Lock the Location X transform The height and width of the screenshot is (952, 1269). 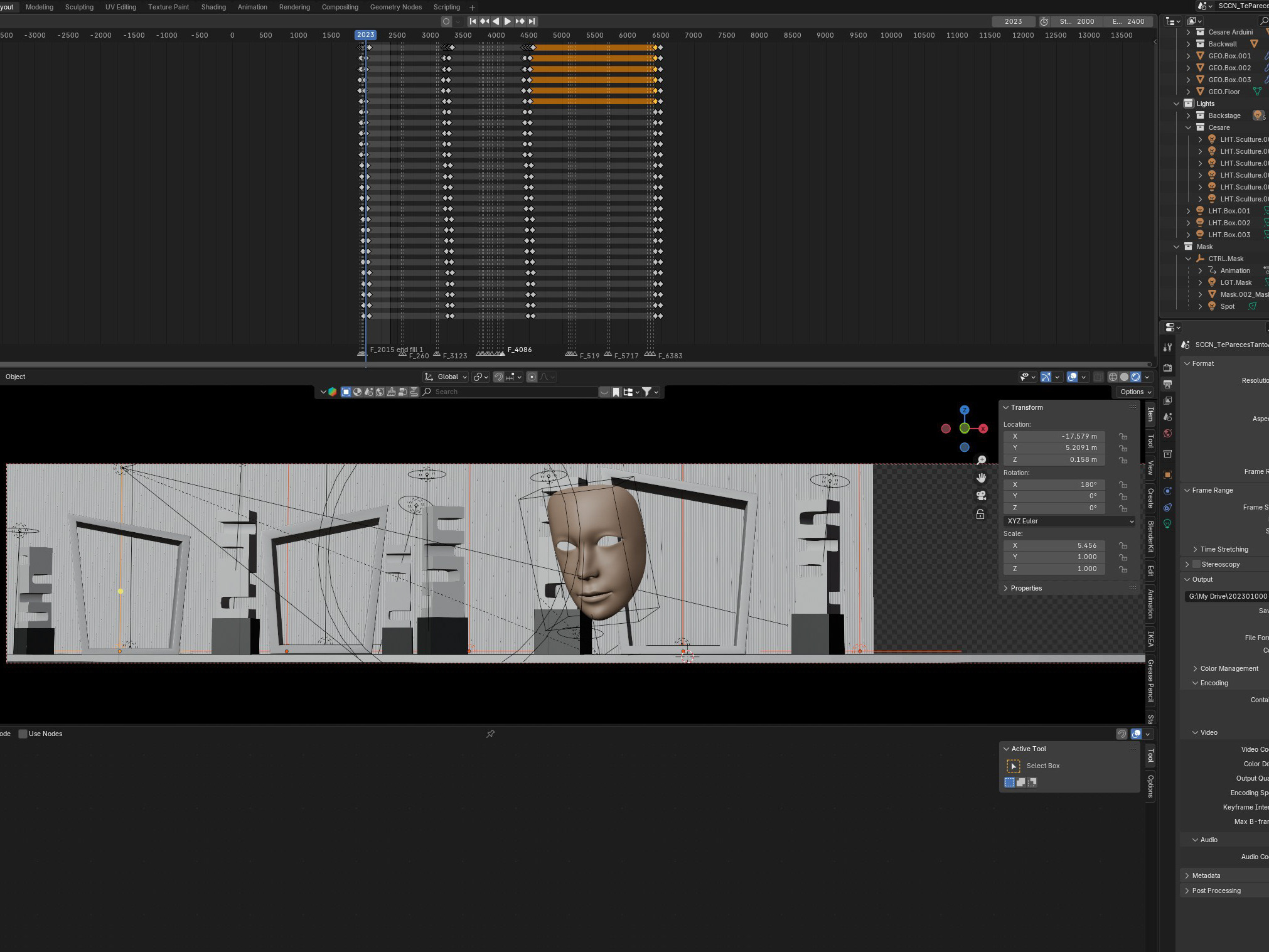[1123, 436]
